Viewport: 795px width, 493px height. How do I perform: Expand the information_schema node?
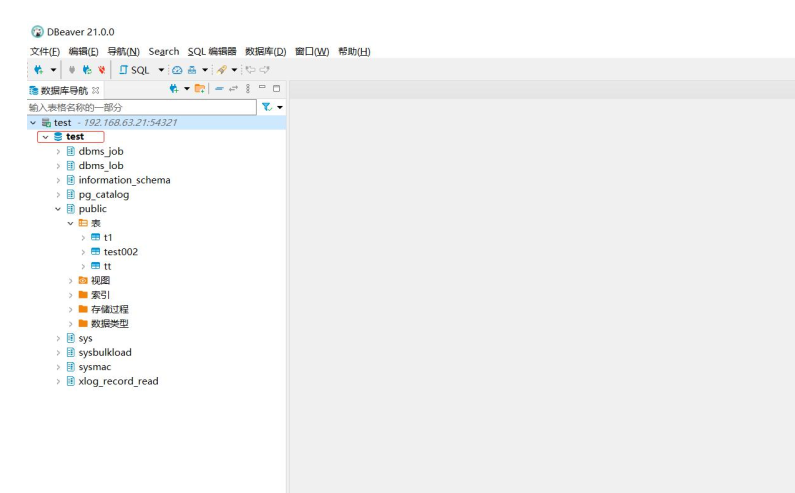[x=58, y=180]
